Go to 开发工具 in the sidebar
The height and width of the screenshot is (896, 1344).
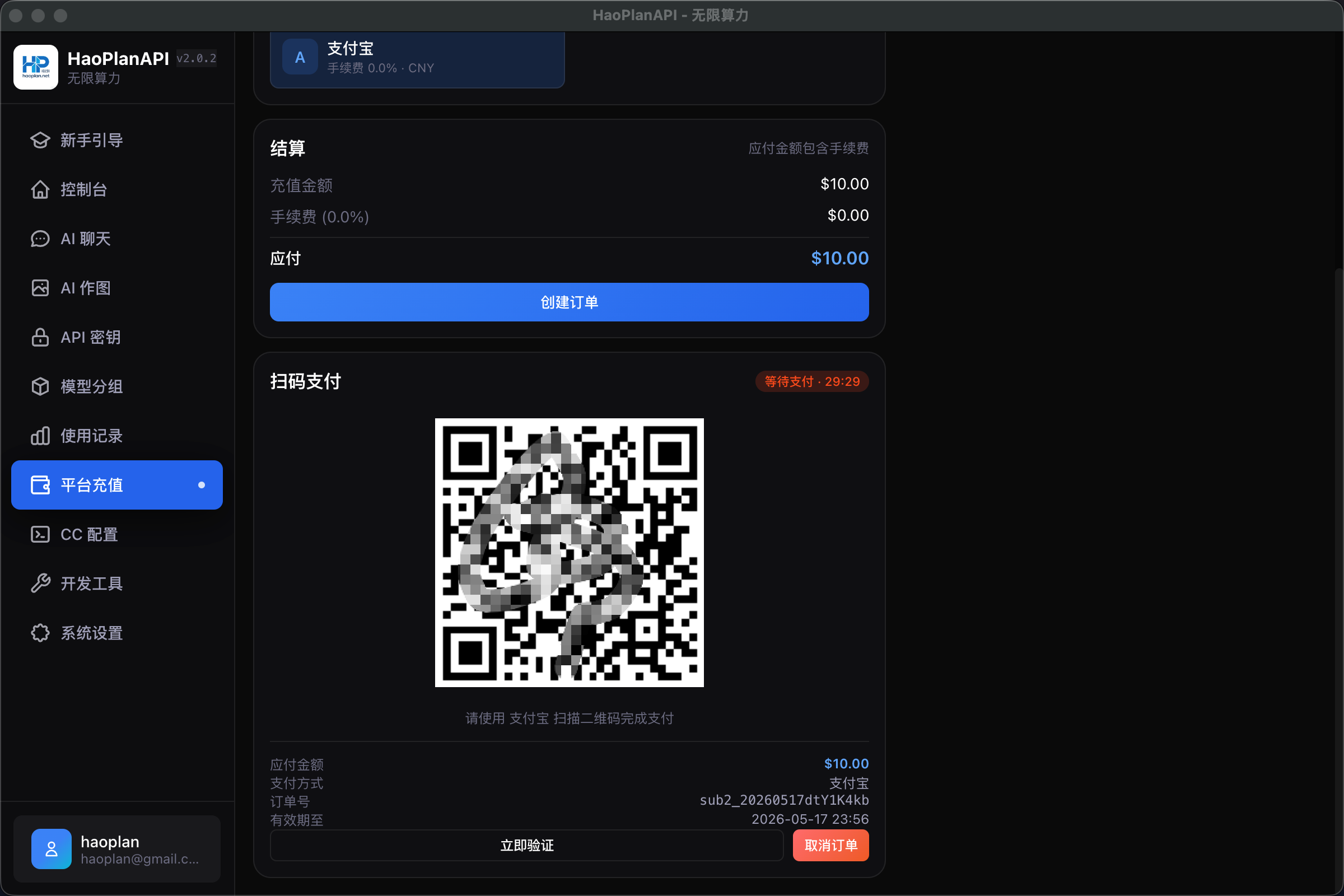pos(117,584)
